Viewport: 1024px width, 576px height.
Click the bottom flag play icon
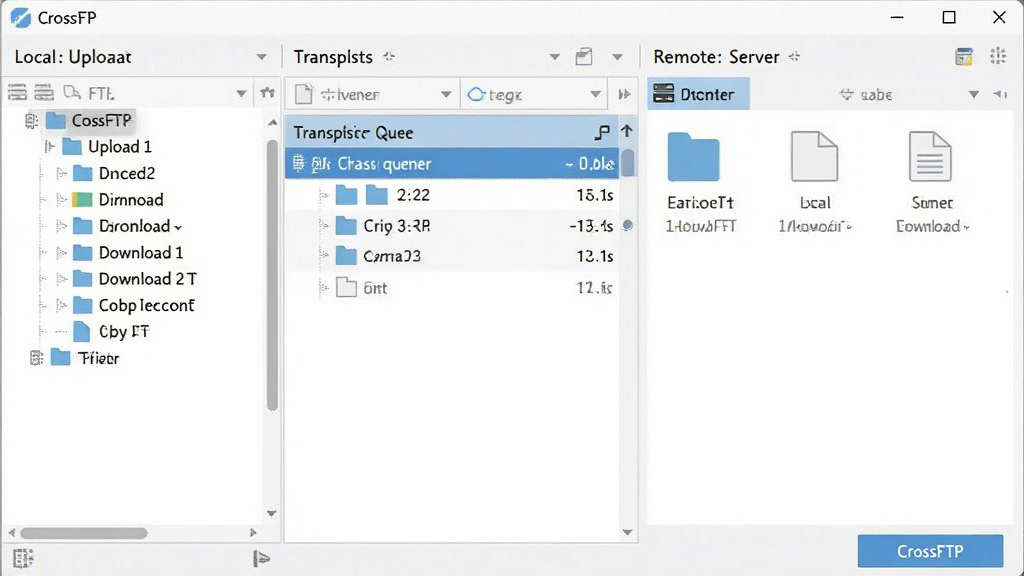click(261, 558)
